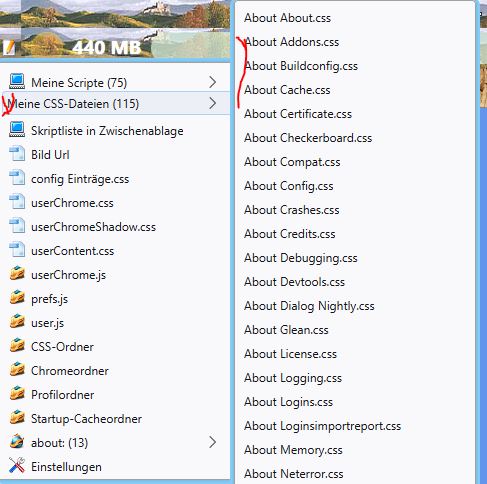487x484 pixels.
Task: Open user.js entry
Action: (x=115, y=322)
